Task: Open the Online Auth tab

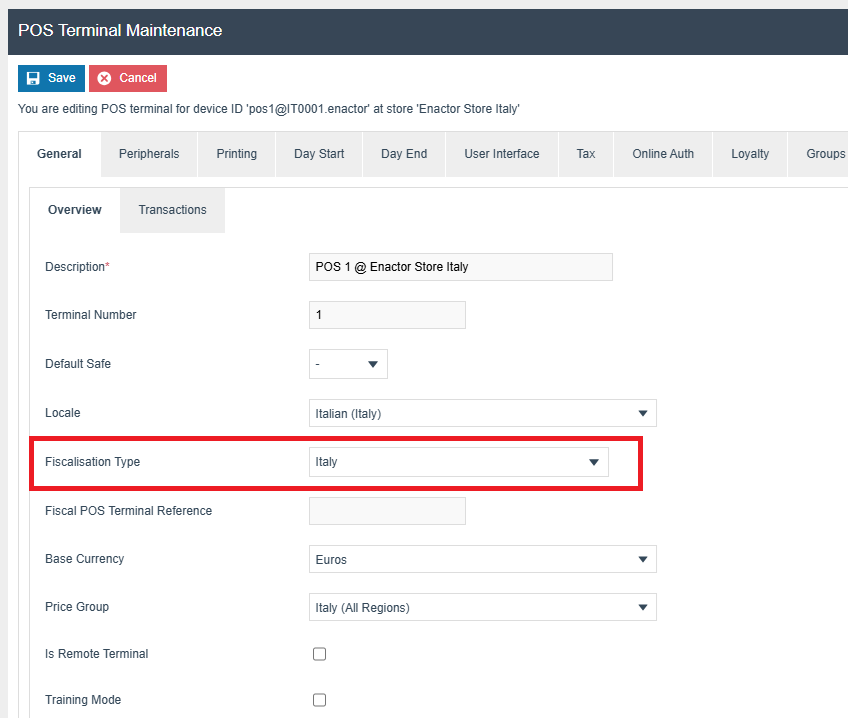Action: pyautogui.click(x=663, y=154)
